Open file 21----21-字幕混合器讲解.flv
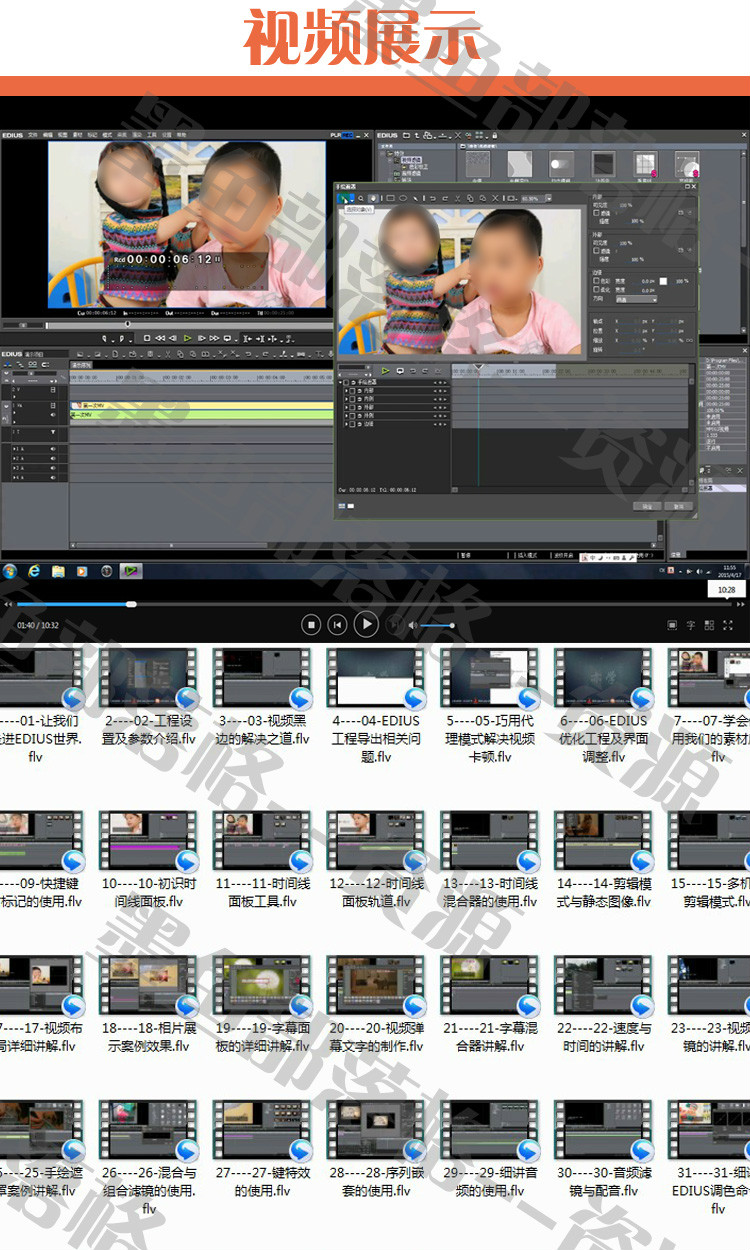 [490, 1005]
